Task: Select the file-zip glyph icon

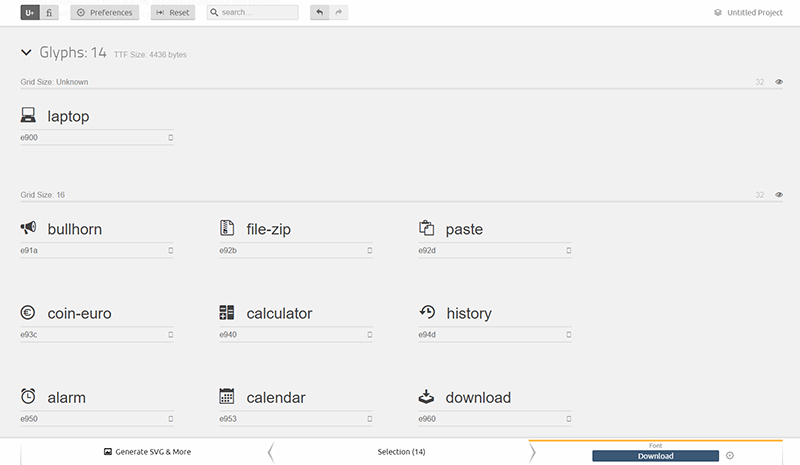Action: 227,228
